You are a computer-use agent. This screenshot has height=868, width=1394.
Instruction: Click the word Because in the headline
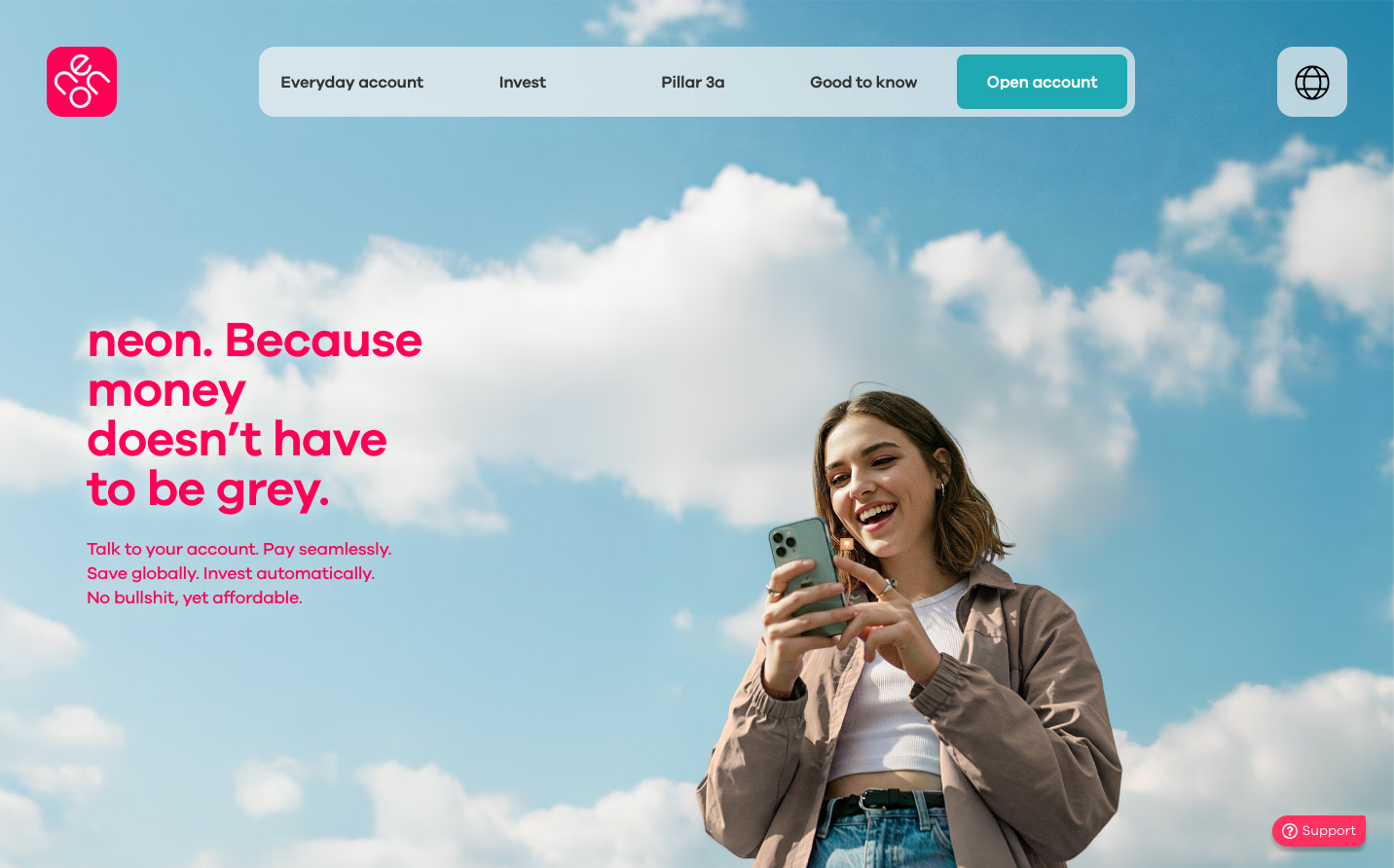coord(324,341)
